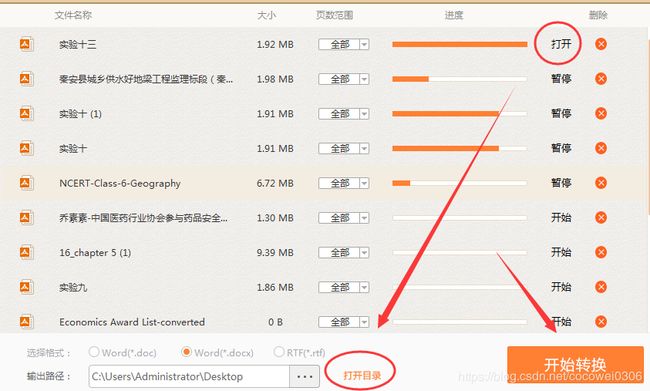Pause conversion of the 实验十 file
Screen dimensions: 650x391
point(561,148)
